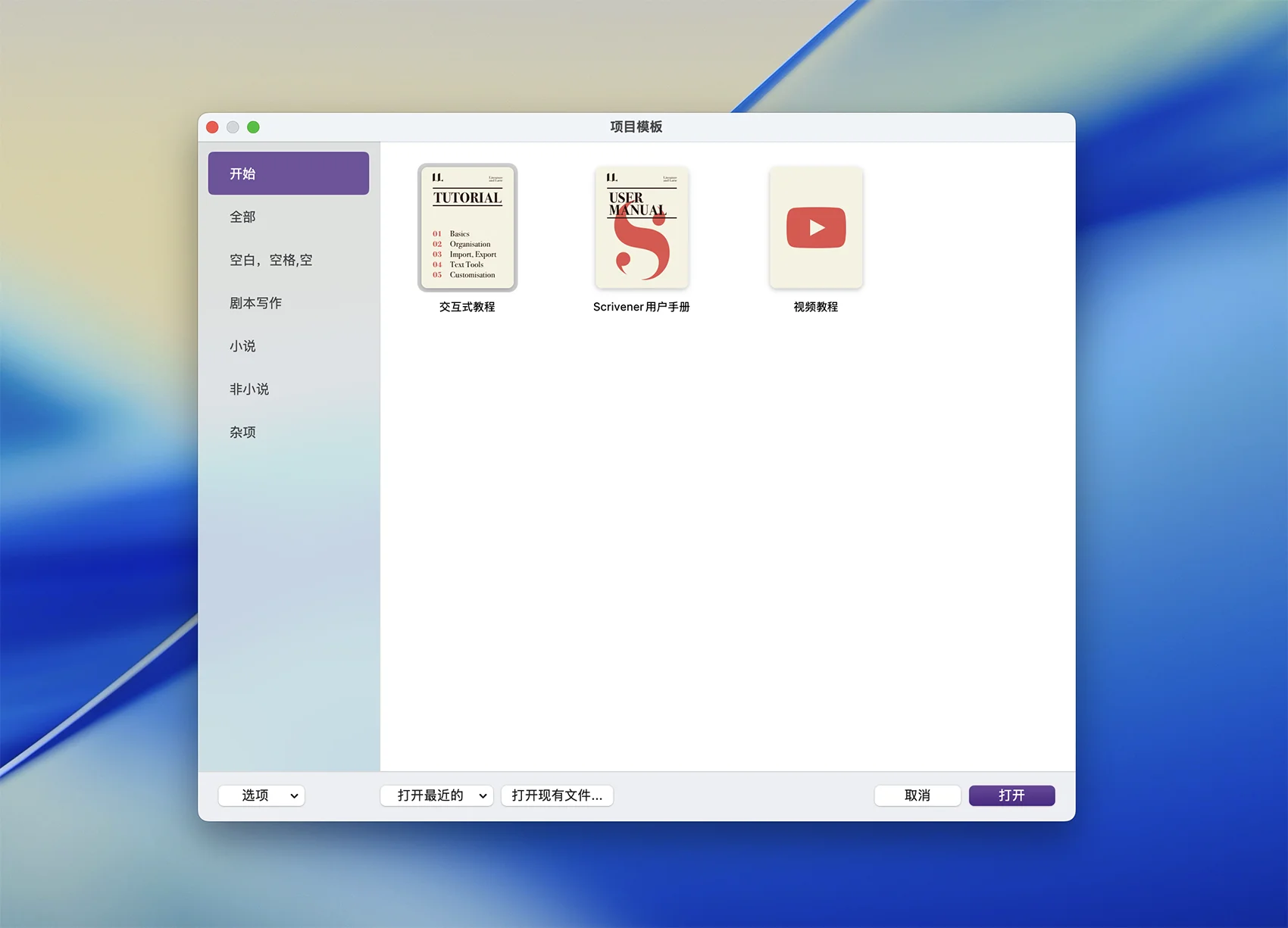Open the 打开最近的 recent projects dropdown
The width and height of the screenshot is (1288, 928).
437,795
